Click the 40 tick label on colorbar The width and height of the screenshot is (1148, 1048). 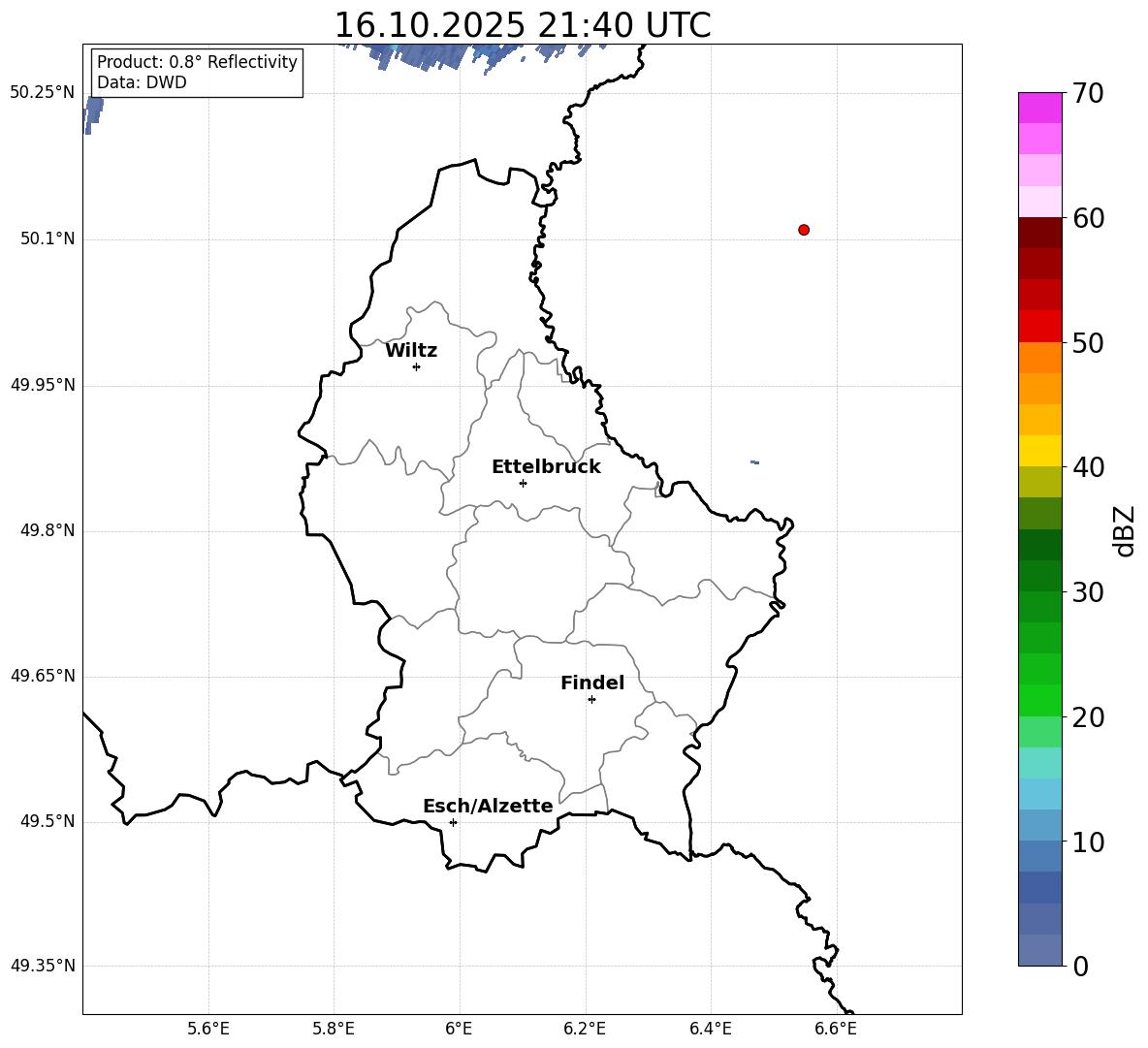coord(1088,467)
